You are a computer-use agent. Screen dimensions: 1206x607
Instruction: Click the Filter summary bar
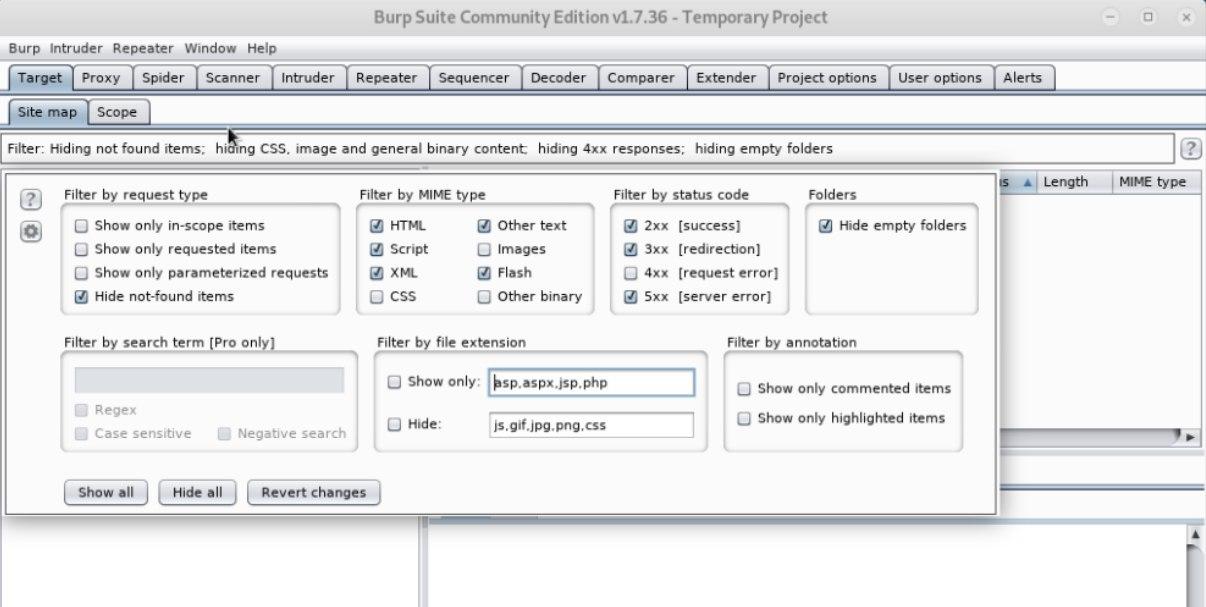click(x=588, y=149)
